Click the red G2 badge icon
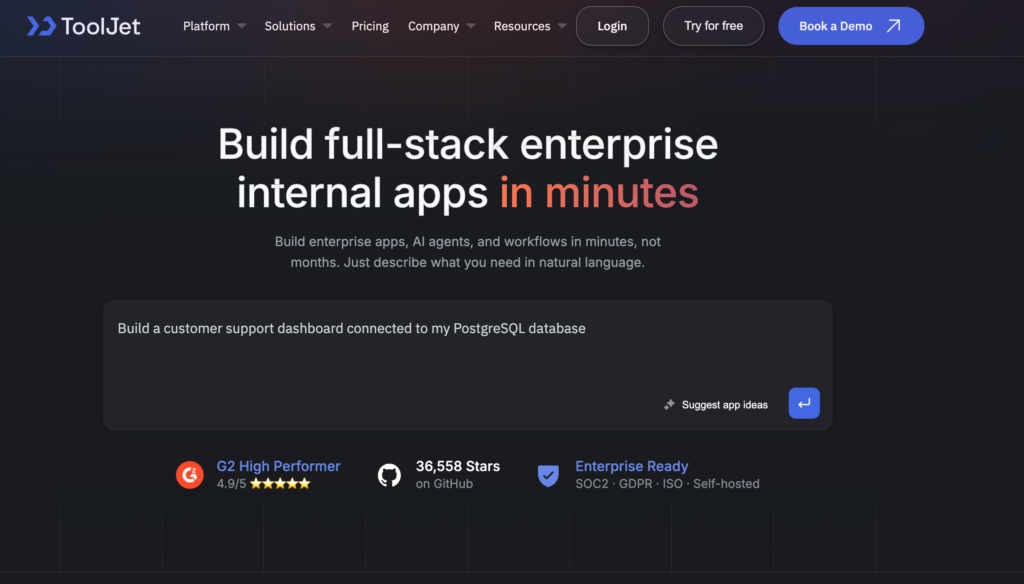This screenshot has width=1024, height=584. point(190,475)
